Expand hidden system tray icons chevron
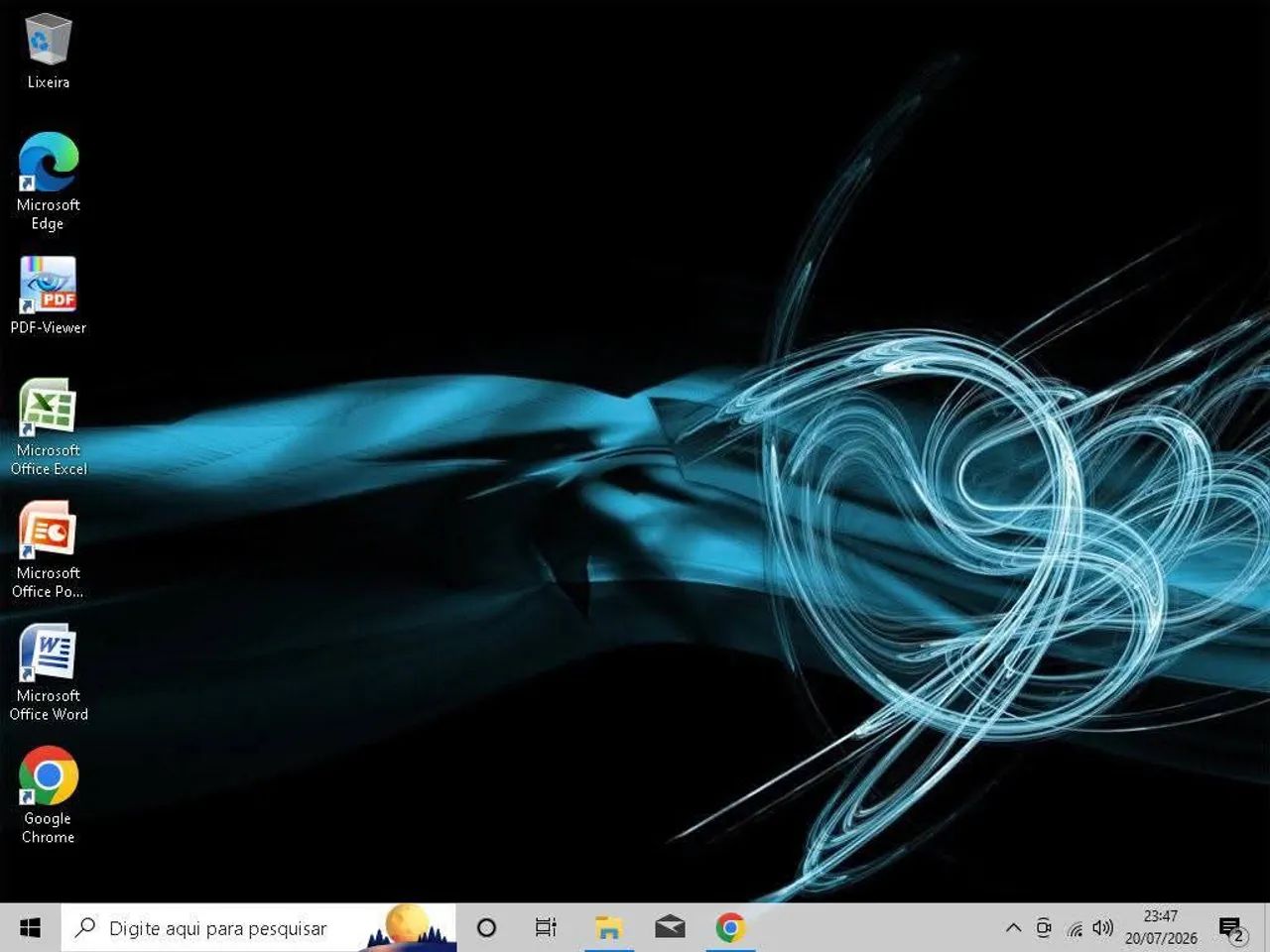 pyautogui.click(x=1013, y=928)
